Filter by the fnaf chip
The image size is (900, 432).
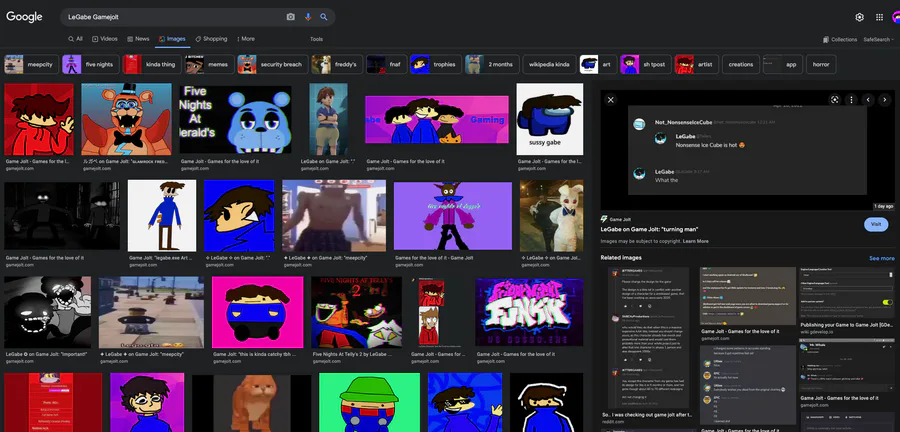(x=386, y=64)
